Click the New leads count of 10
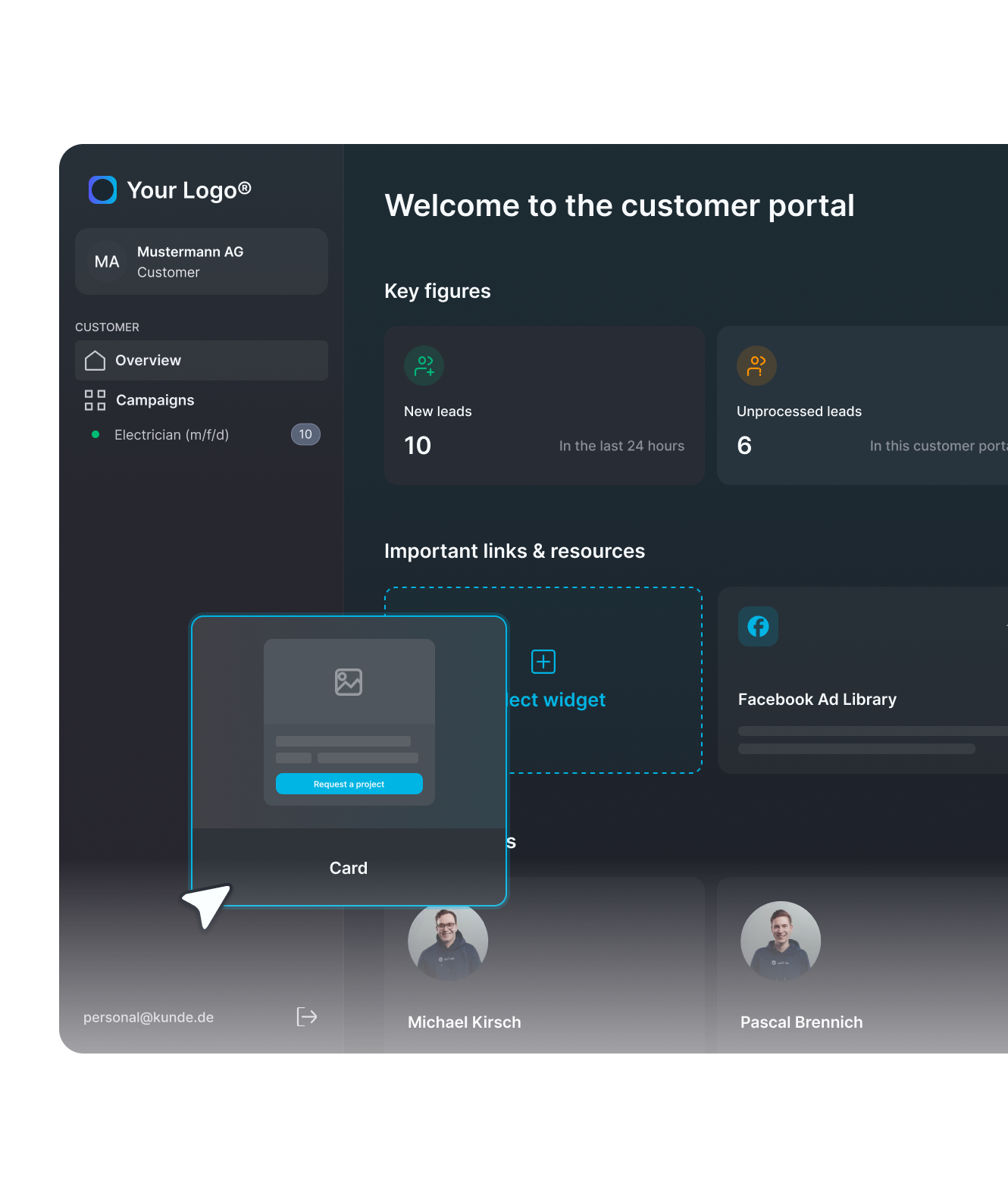Screen dimensions: 1008x1196 418,445
